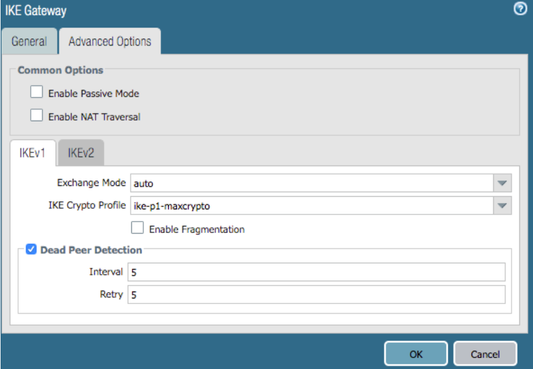This screenshot has width=533, height=369.
Task: Click the Enable NAT Traversal label
Action: click(94, 117)
